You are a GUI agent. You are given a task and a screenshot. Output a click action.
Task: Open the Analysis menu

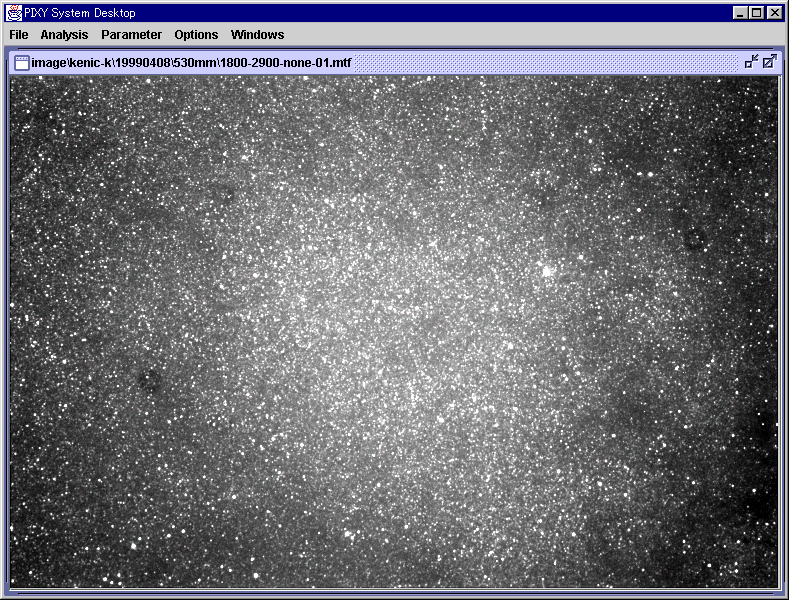(64, 35)
